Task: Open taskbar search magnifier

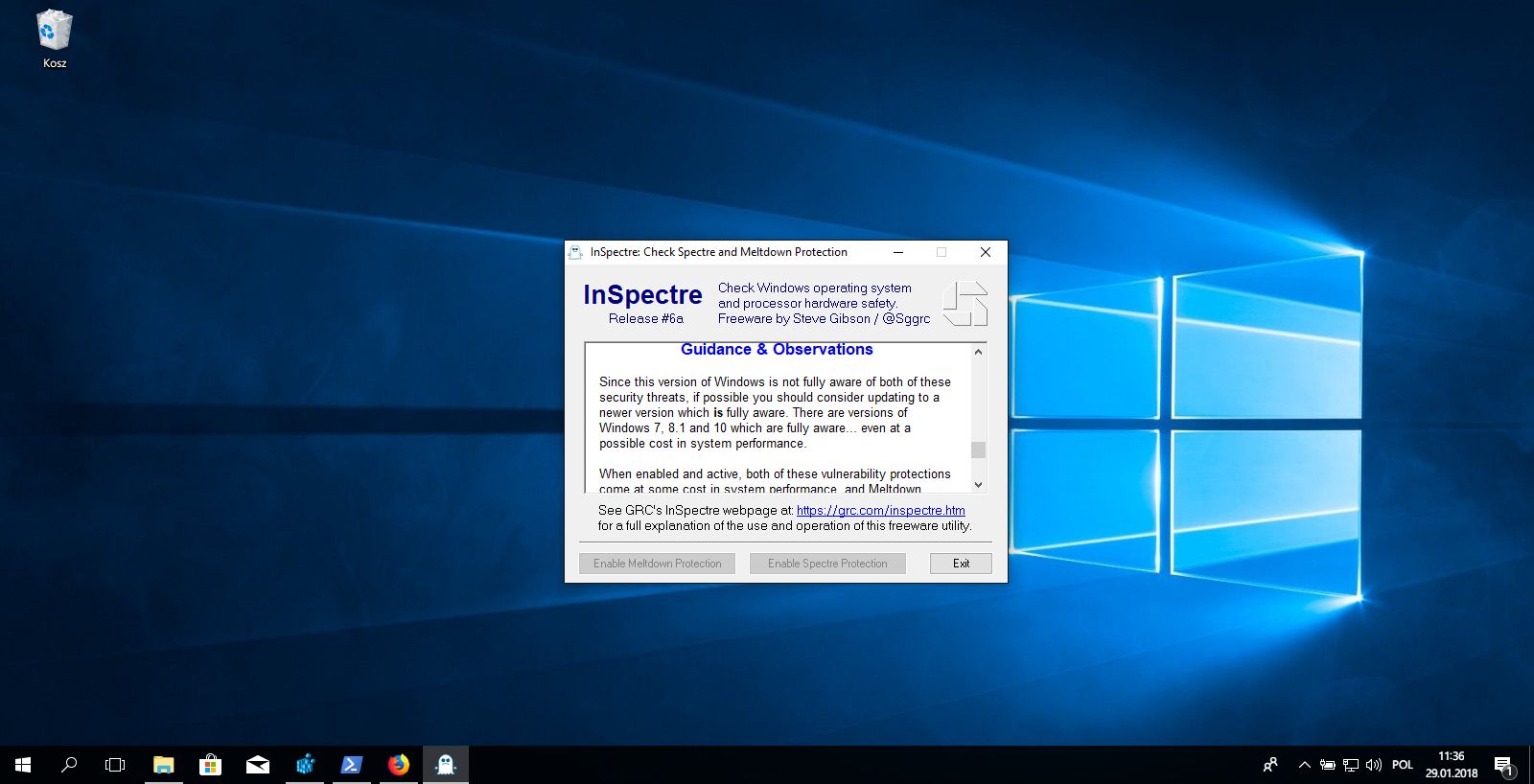Action: pyautogui.click(x=69, y=765)
